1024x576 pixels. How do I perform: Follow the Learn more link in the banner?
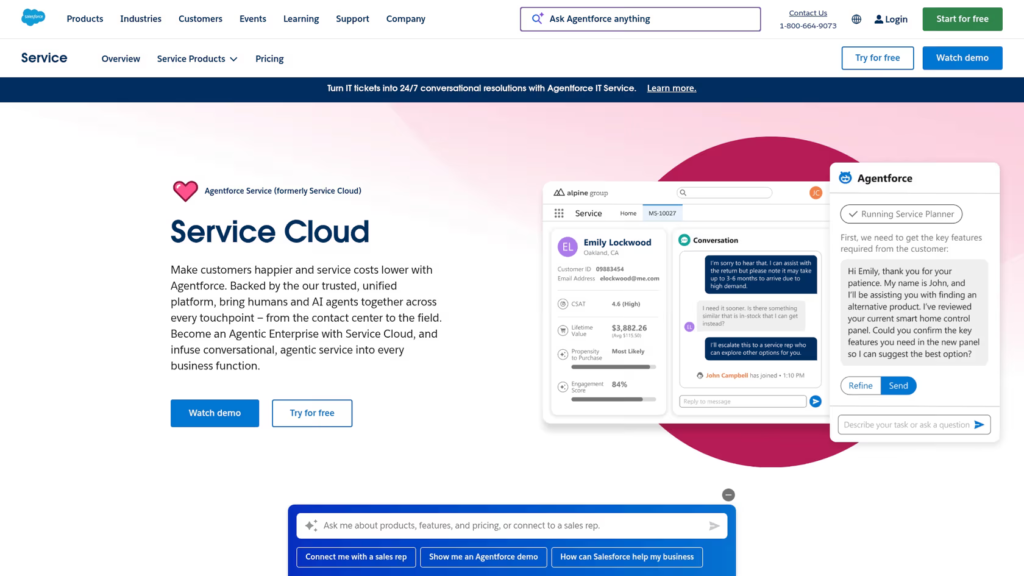pyautogui.click(x=671, y=88)
